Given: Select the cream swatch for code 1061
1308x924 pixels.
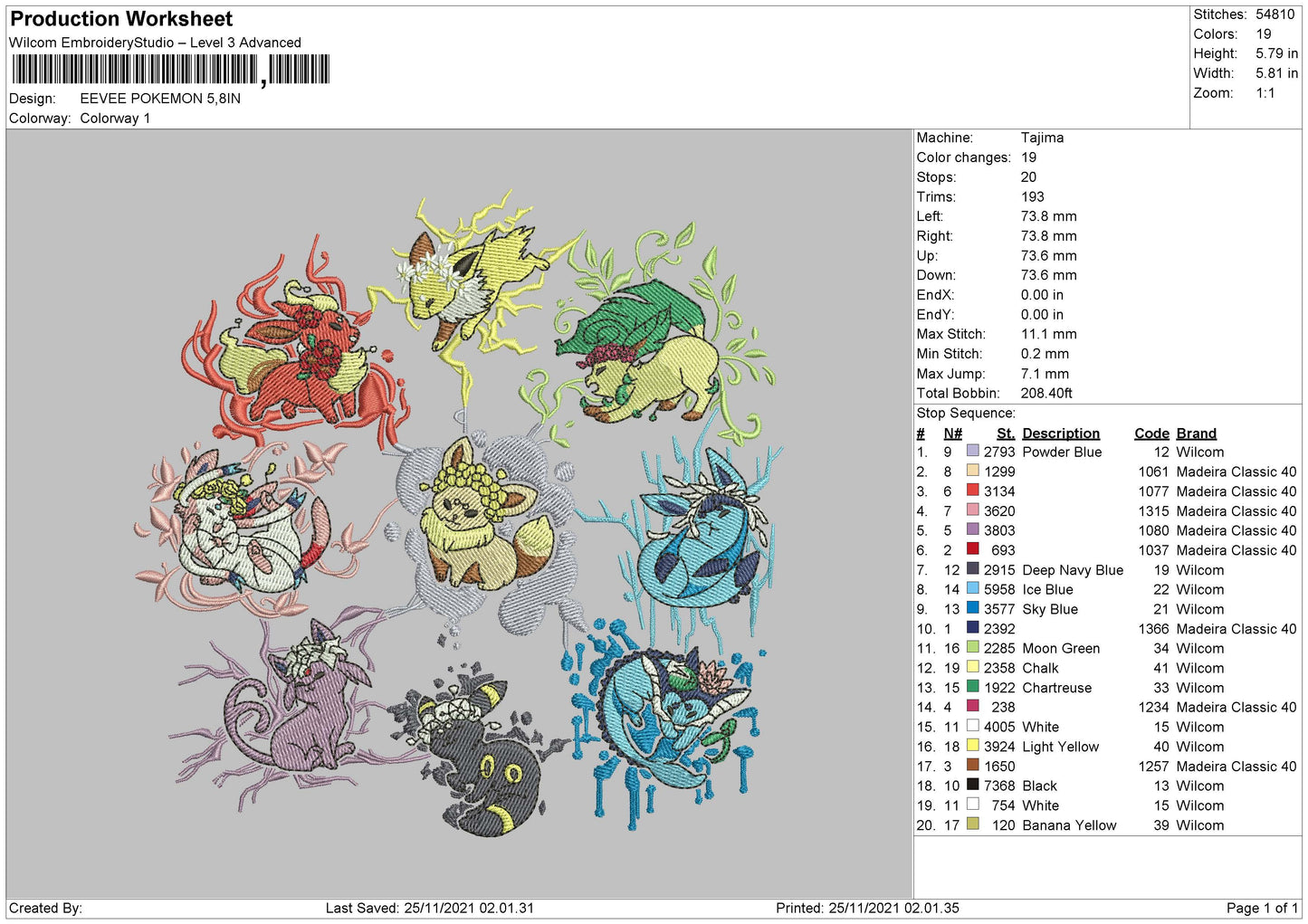Looking at the screenshot, I should (x=972, y=471).
